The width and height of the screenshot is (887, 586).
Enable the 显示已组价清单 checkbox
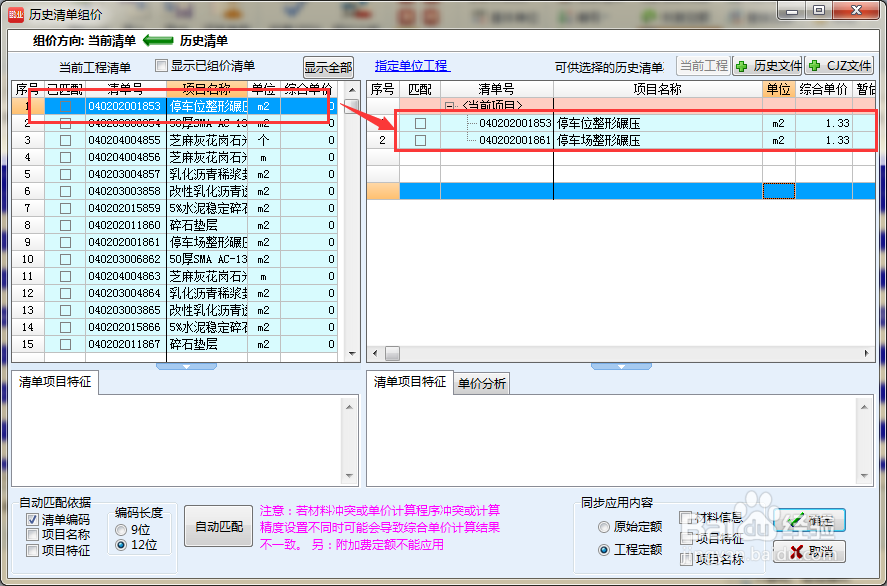pyautogui.click(x=162, y=64)
